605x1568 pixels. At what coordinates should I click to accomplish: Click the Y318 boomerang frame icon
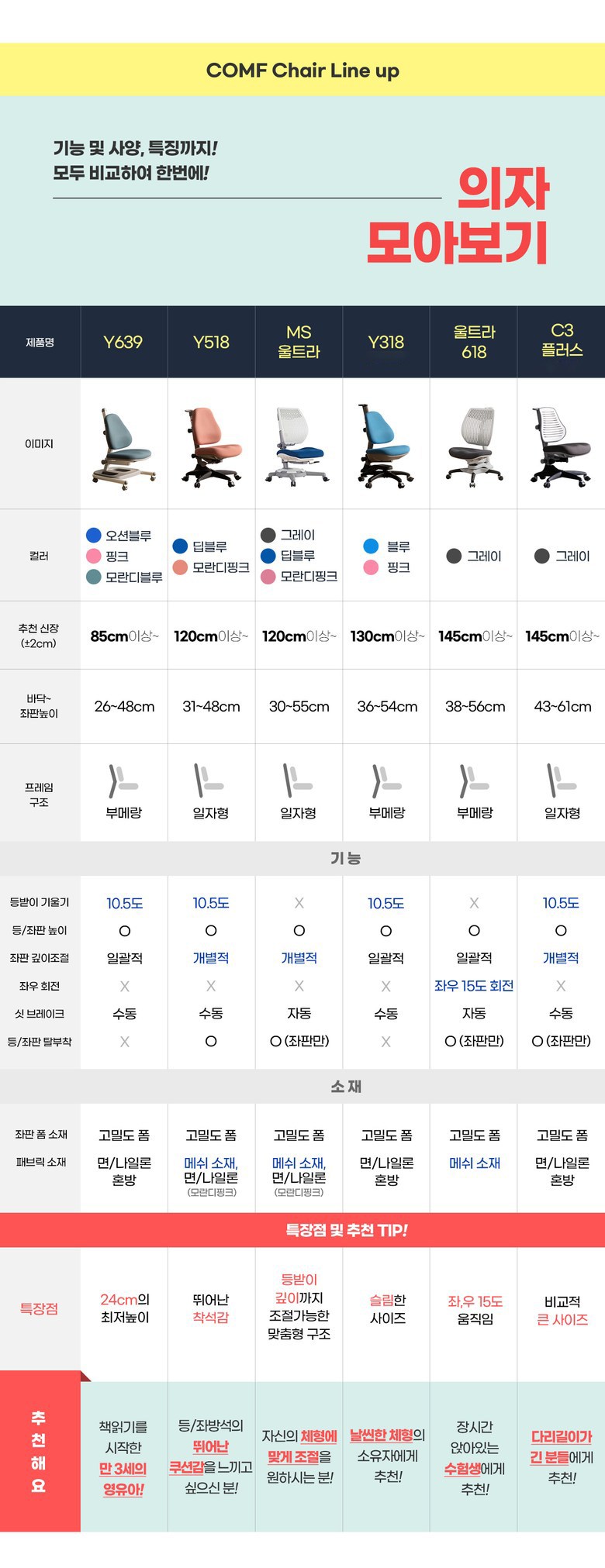point(386,781)
